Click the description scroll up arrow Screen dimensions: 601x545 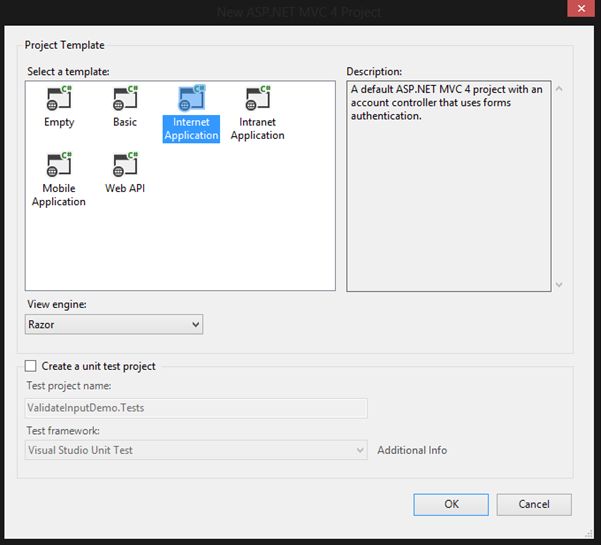tap(559, 89)
